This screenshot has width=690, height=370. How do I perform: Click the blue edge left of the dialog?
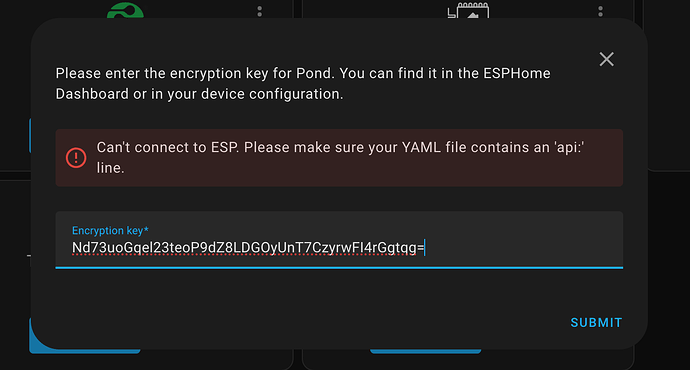(x=30, y=135)
